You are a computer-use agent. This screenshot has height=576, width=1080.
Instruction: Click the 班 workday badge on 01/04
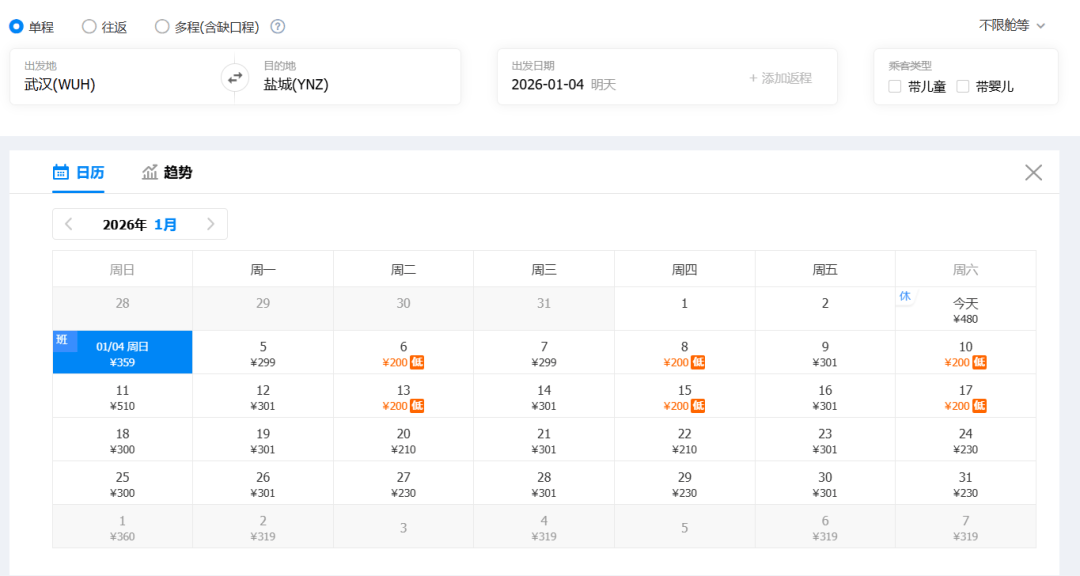click(62, 340)
